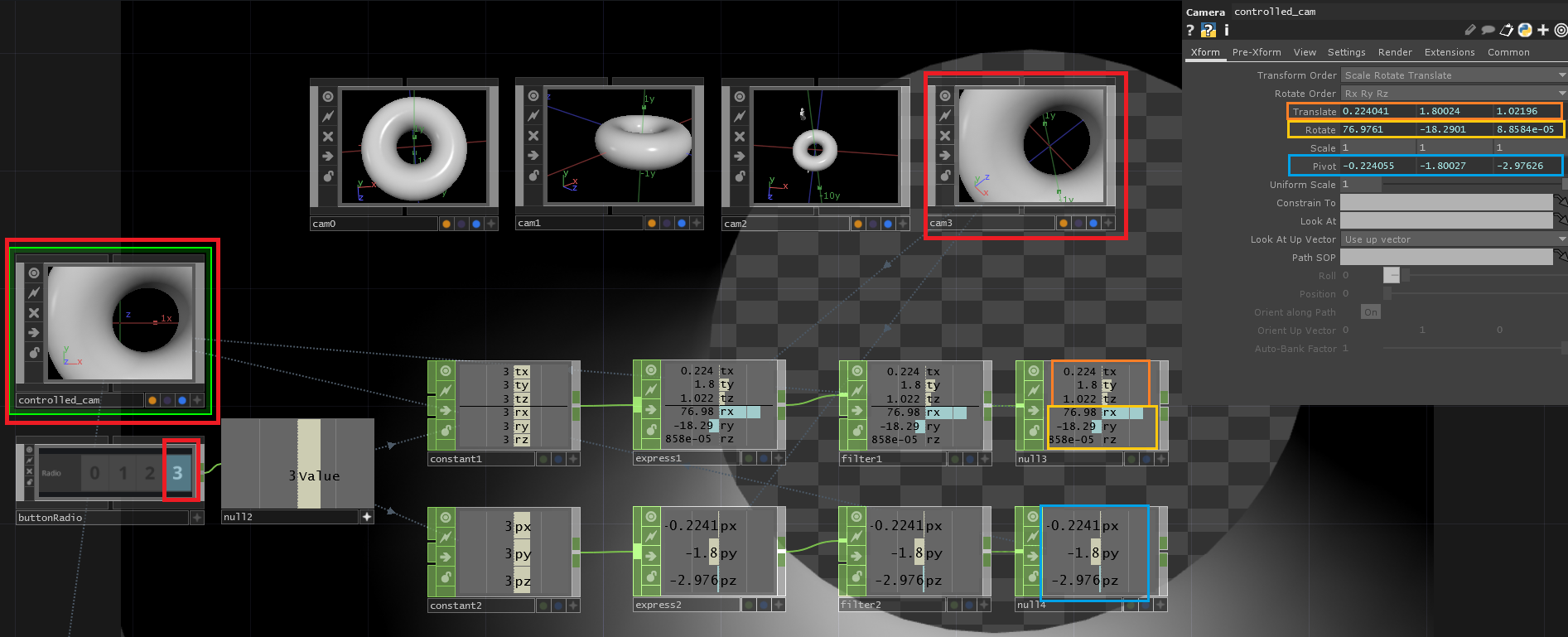The image size is (1568, 637).
Task: Toggle the blue display flag on cam3
Action: pos(1093,223)
